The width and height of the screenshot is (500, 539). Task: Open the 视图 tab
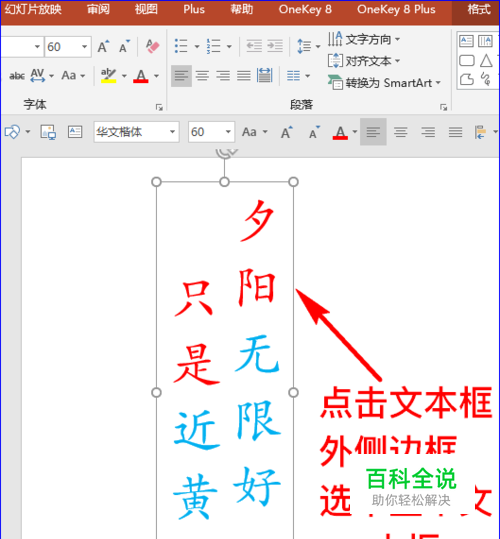pos(146,9)
